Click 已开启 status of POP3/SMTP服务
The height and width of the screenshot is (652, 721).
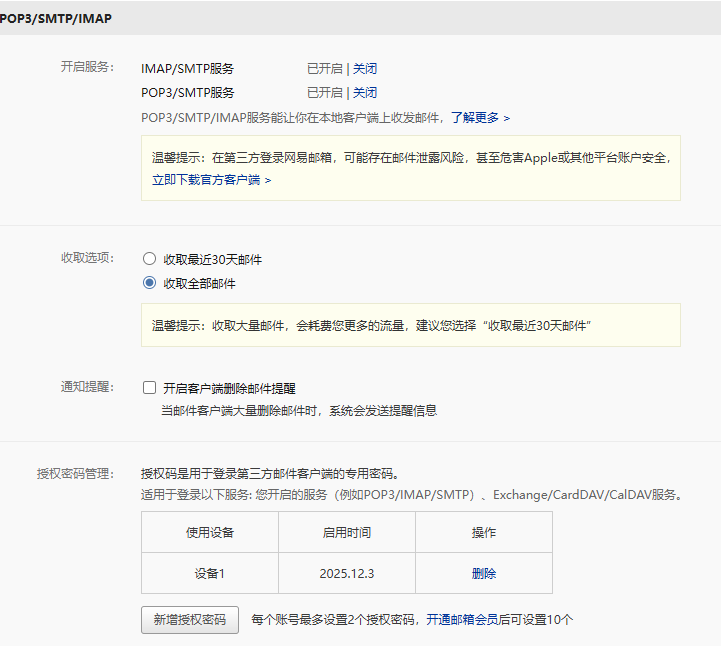point(324,93)
